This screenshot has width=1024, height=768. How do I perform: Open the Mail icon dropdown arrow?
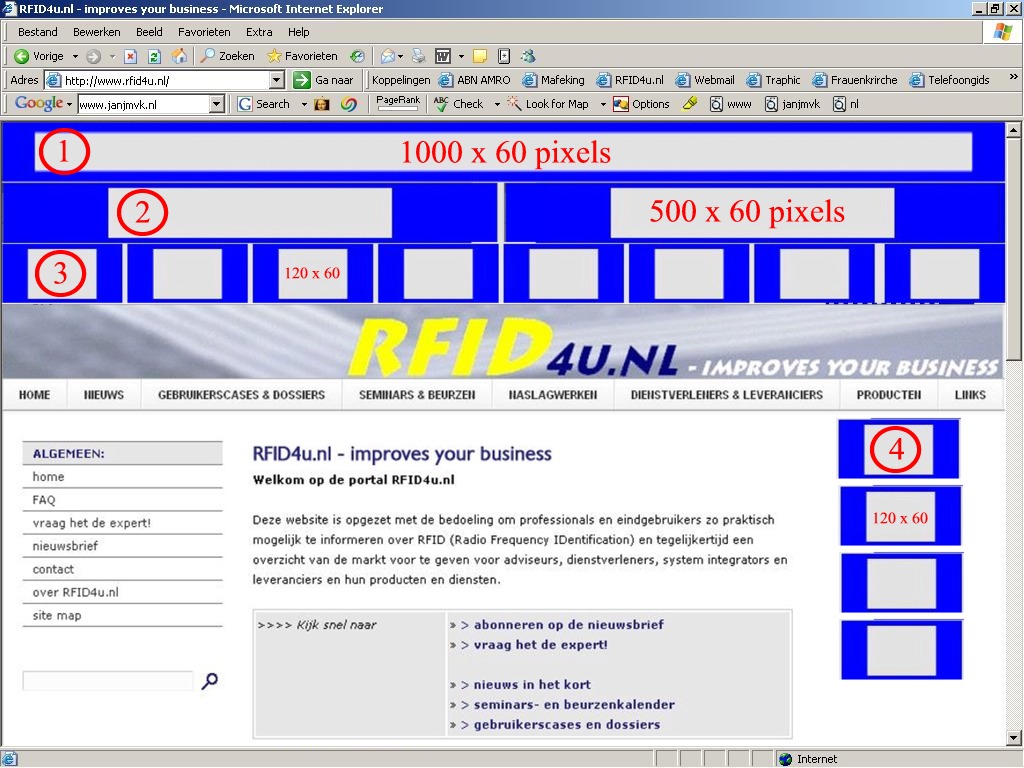[x=400, y=56]
